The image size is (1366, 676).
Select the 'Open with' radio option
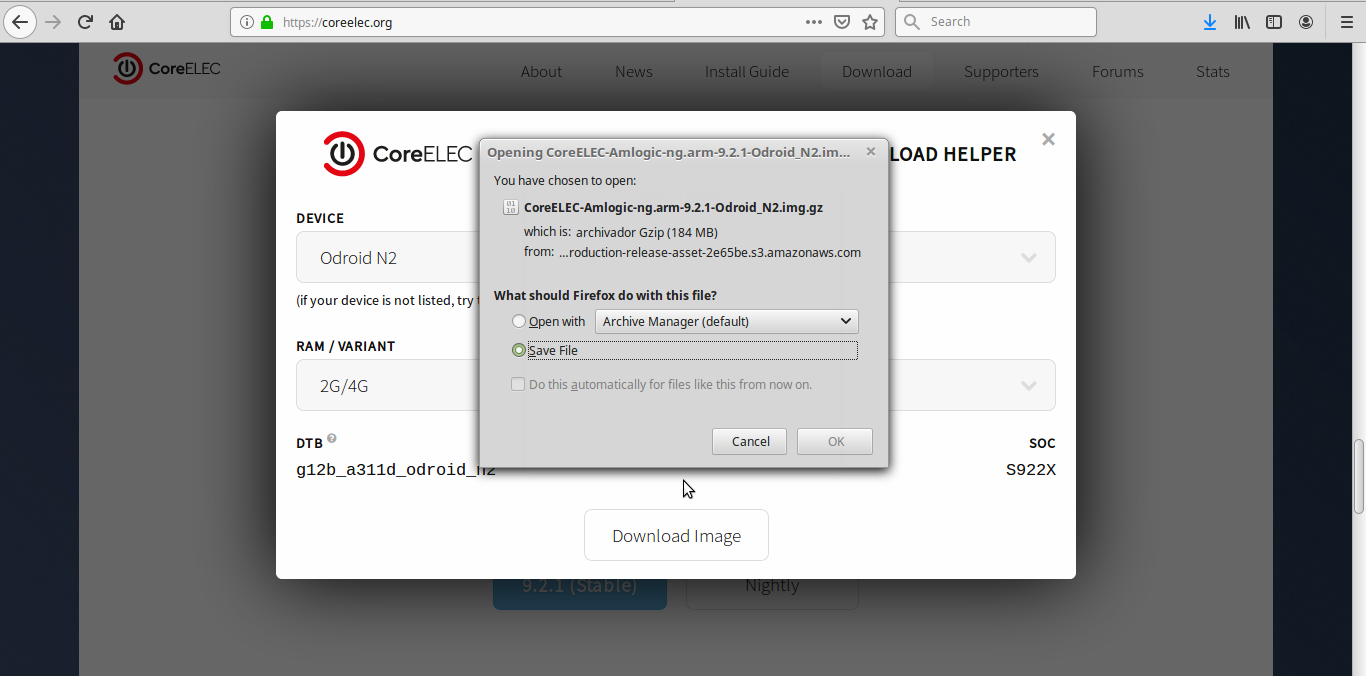519,322
